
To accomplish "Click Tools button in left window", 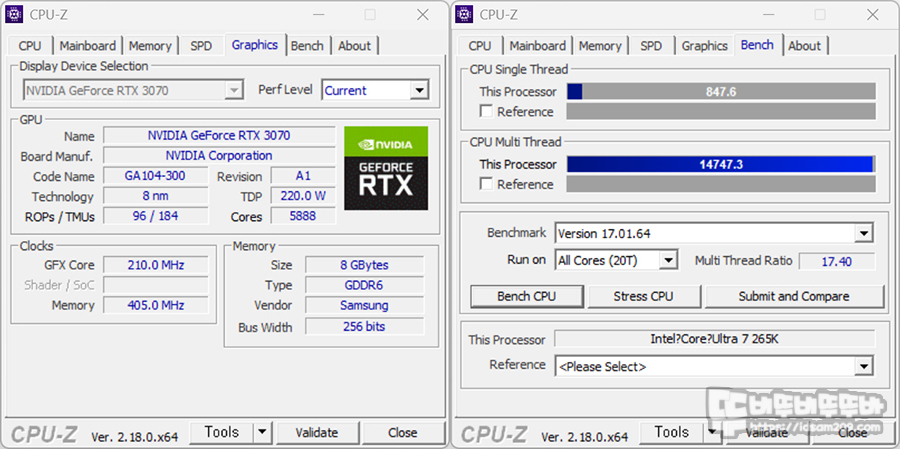I will point(222,432).
